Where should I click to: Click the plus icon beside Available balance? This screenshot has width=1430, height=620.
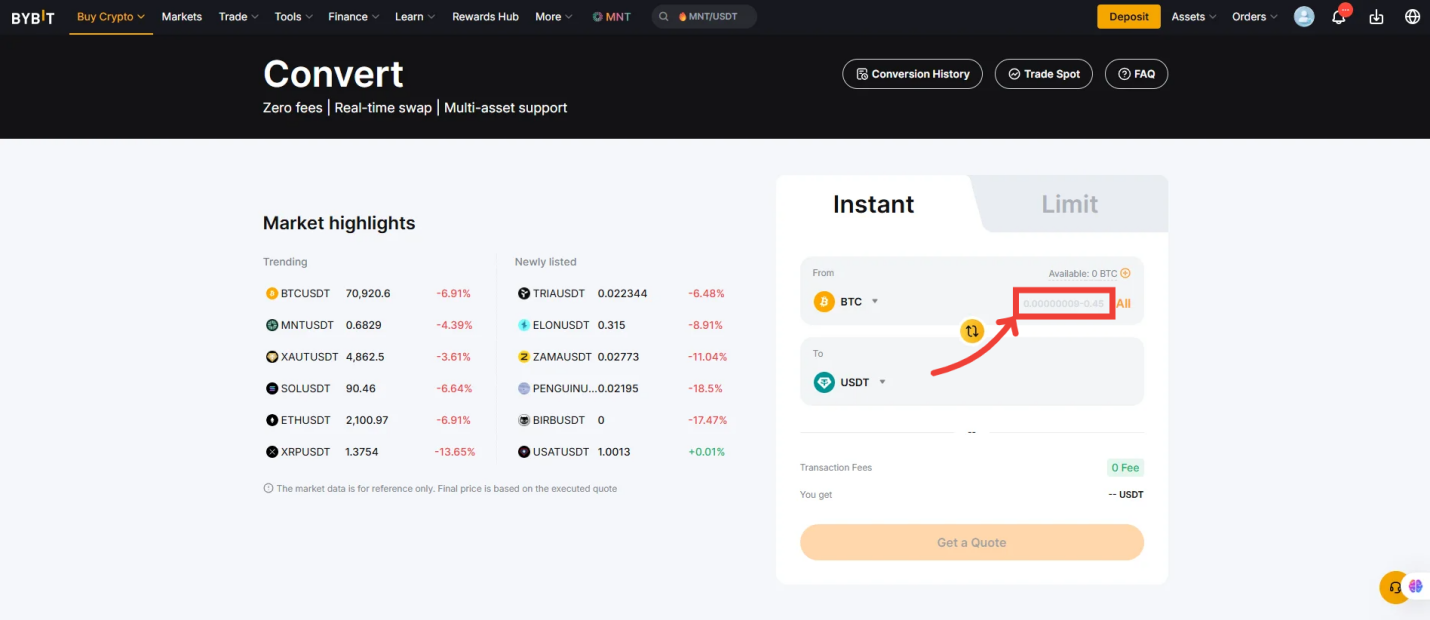coord(1125,273)
